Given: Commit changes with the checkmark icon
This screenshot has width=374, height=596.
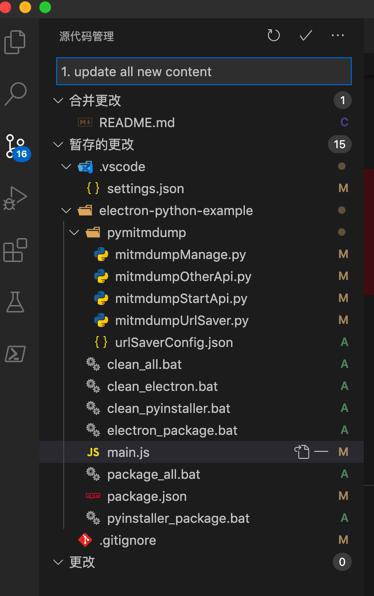Looking at the screenshot, I should tap(306, 36).
